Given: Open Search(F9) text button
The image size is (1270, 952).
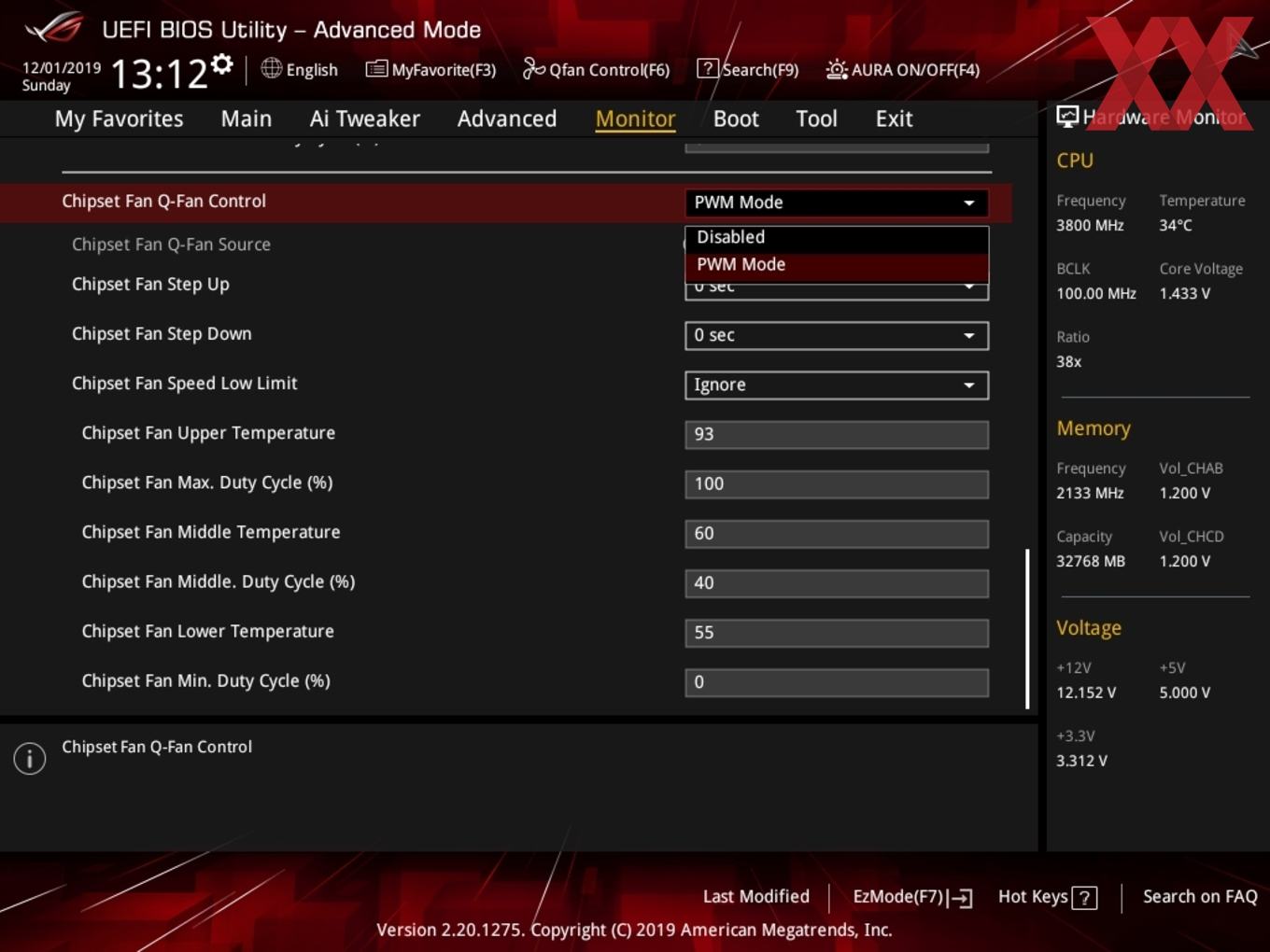Looking at the screenshot, I should pos(760,70).
